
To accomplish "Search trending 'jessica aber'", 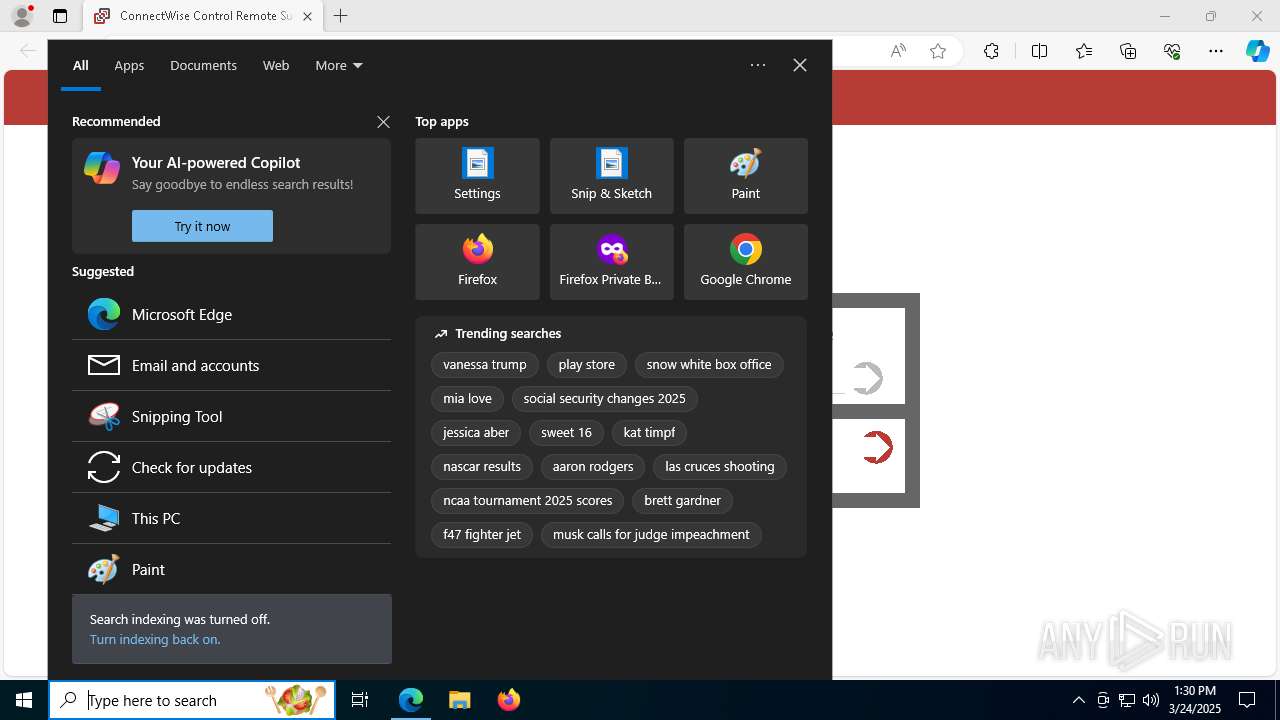I will point(476,433).
